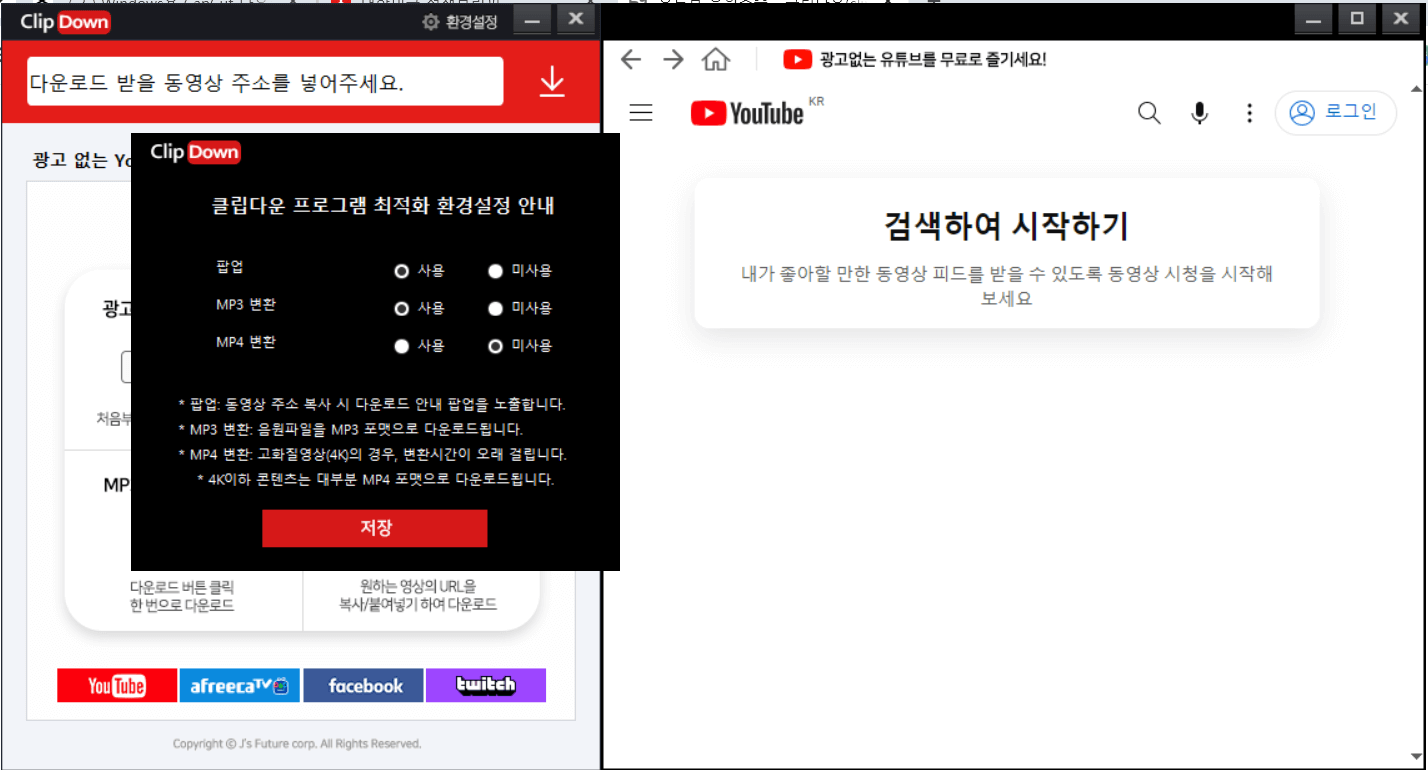Open the afreecaTV site shortcut tile
The height and width of the screenshot is (772, 1428).
click(x=240, y=685)
